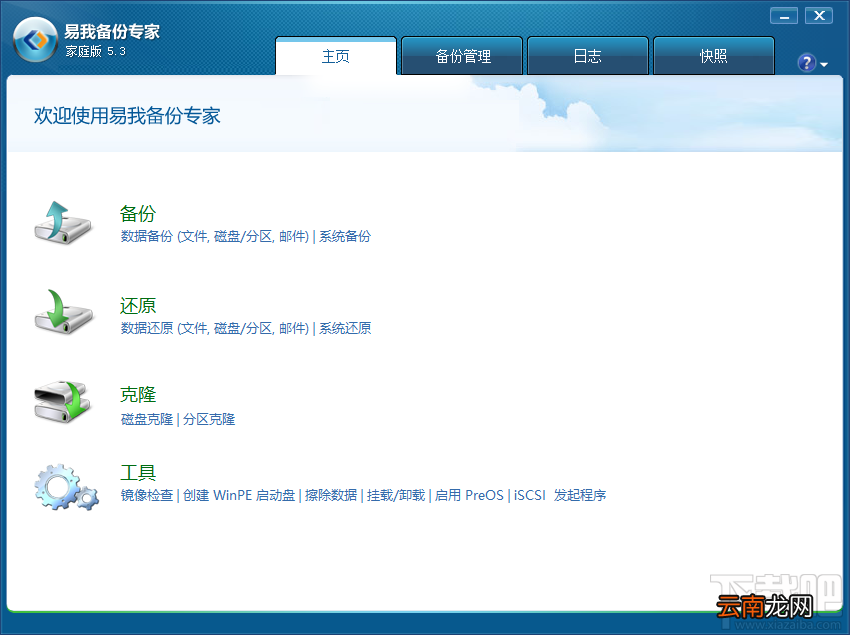Click the restore drive icon with green arrow

(63, 312)
